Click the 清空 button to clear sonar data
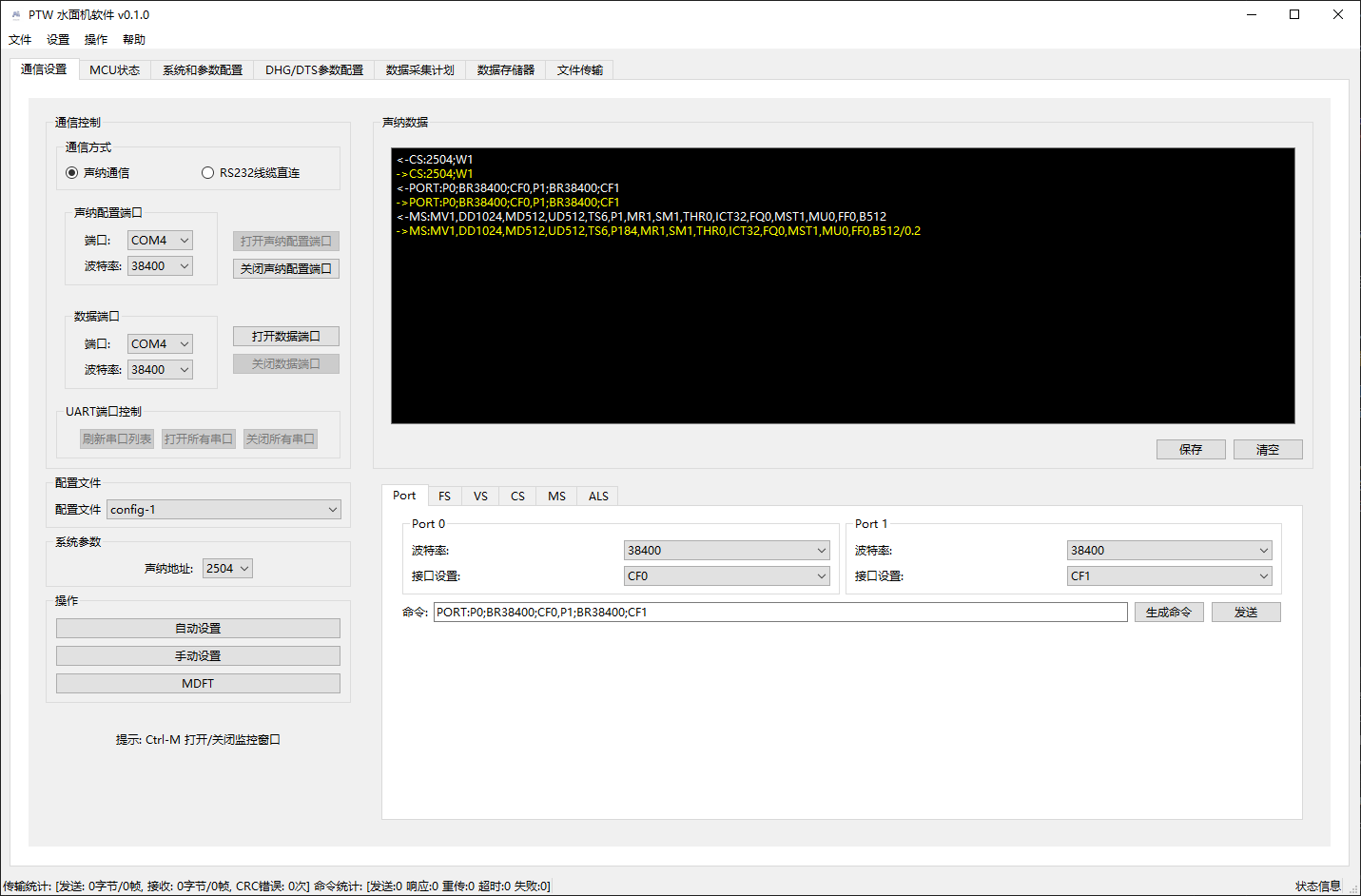The image size is (1361, 896). click(1268, 450)
